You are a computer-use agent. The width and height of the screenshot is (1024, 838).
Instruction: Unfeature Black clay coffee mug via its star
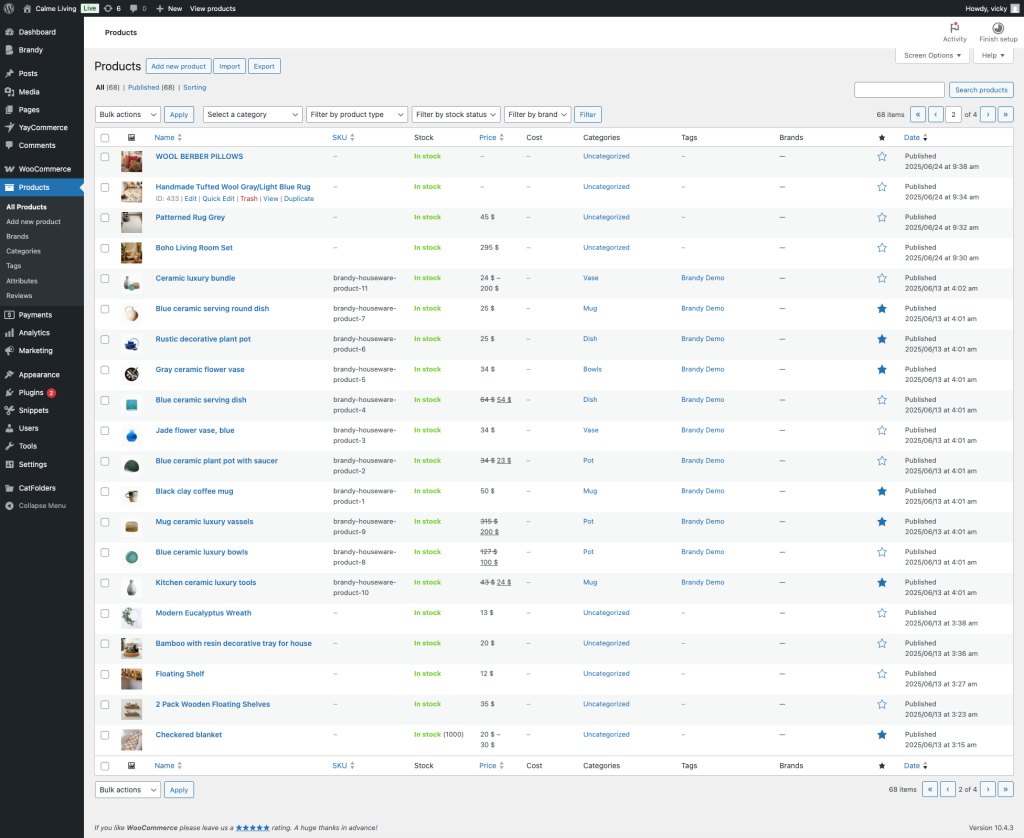(x=882, y=491)
